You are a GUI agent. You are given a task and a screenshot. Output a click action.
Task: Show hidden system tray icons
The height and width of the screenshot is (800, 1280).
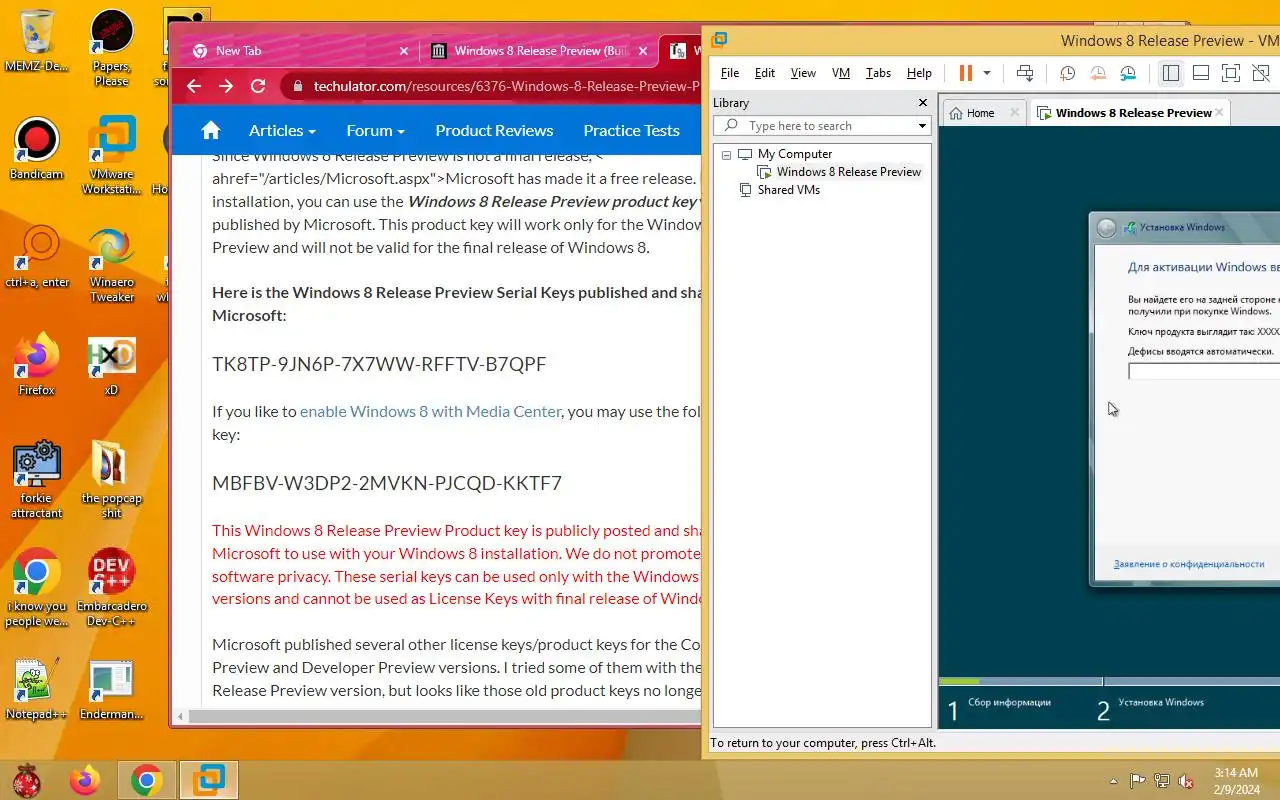coord(1114,781)
